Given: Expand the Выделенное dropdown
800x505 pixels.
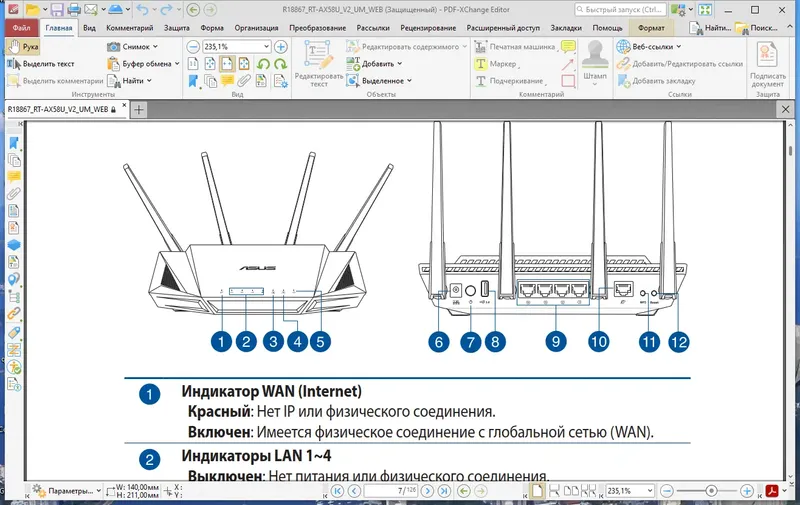Looking at the screenshot, I should pyautogui.click(x=379, y=81).
